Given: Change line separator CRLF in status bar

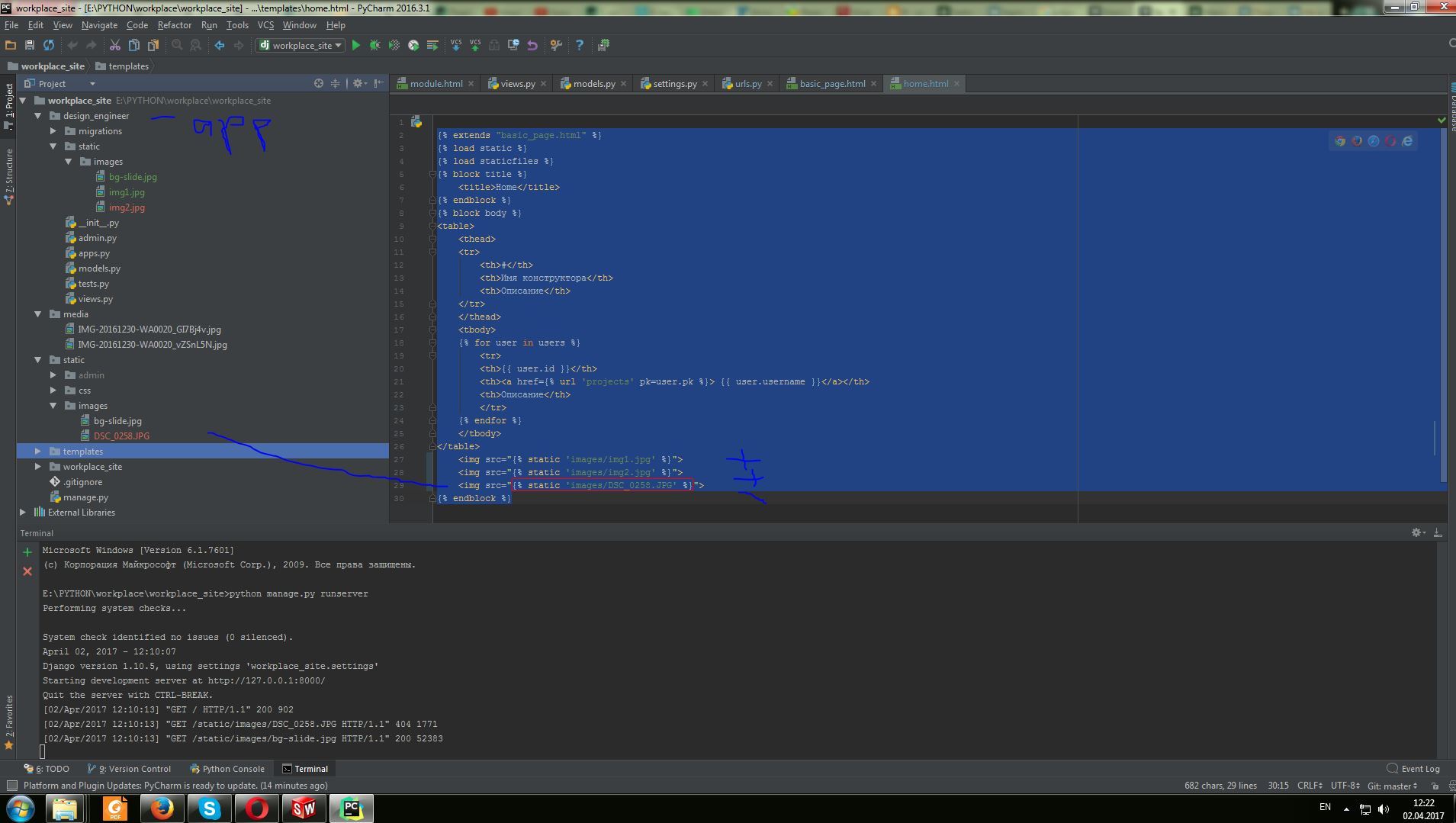Looking at the screenshot, I should (1310, 786).
